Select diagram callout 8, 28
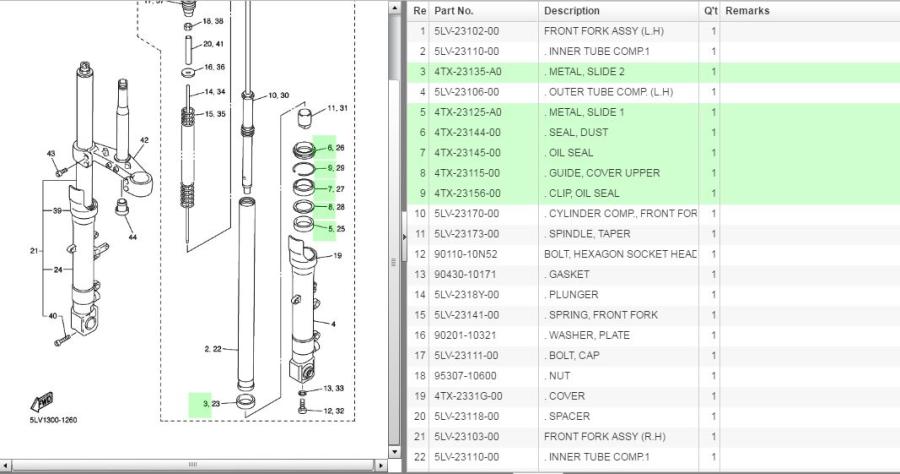 (x=336, y=207)
